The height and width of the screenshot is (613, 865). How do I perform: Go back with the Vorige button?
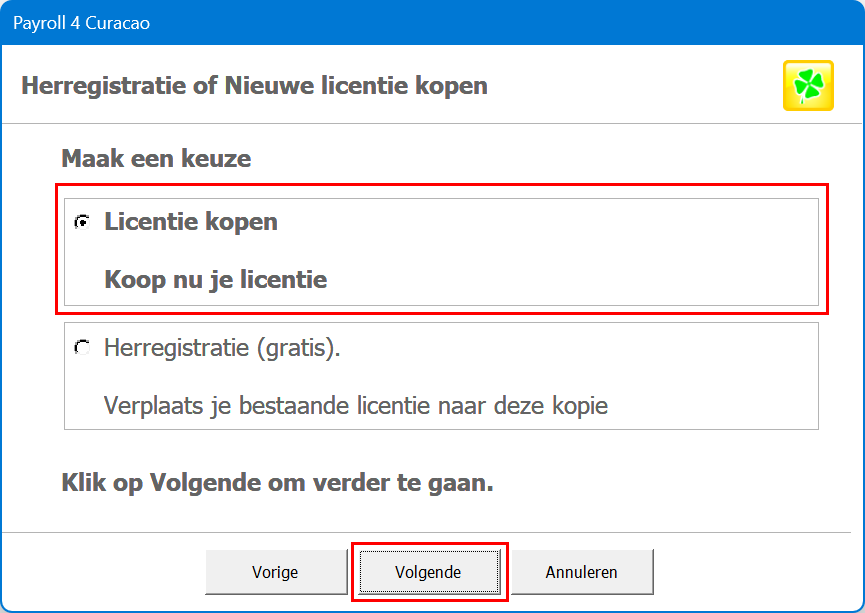tap(275, 573)
